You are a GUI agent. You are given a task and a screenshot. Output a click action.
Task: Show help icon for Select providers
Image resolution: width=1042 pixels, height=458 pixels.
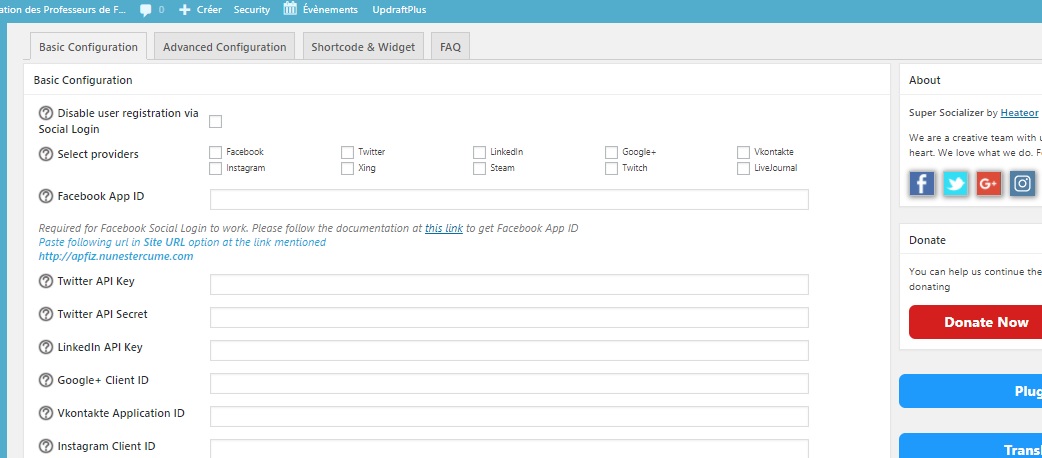[x=46, y=154]
